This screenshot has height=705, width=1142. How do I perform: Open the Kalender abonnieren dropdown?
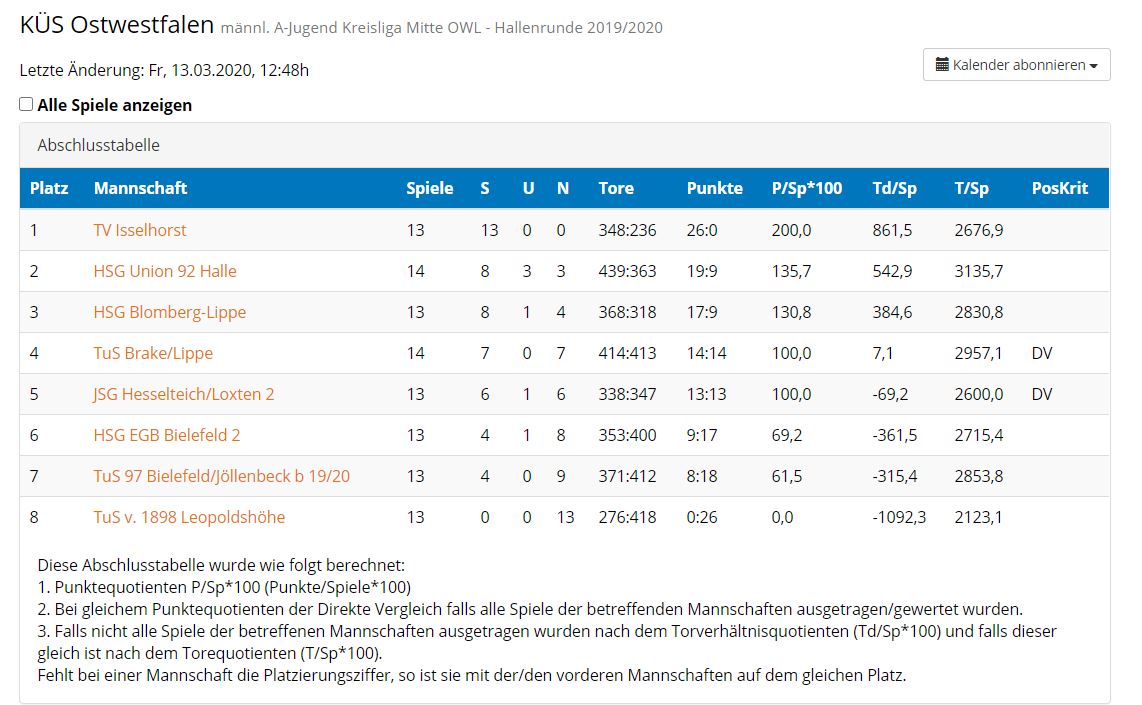pyautogui.click(x=1016, y=65)
